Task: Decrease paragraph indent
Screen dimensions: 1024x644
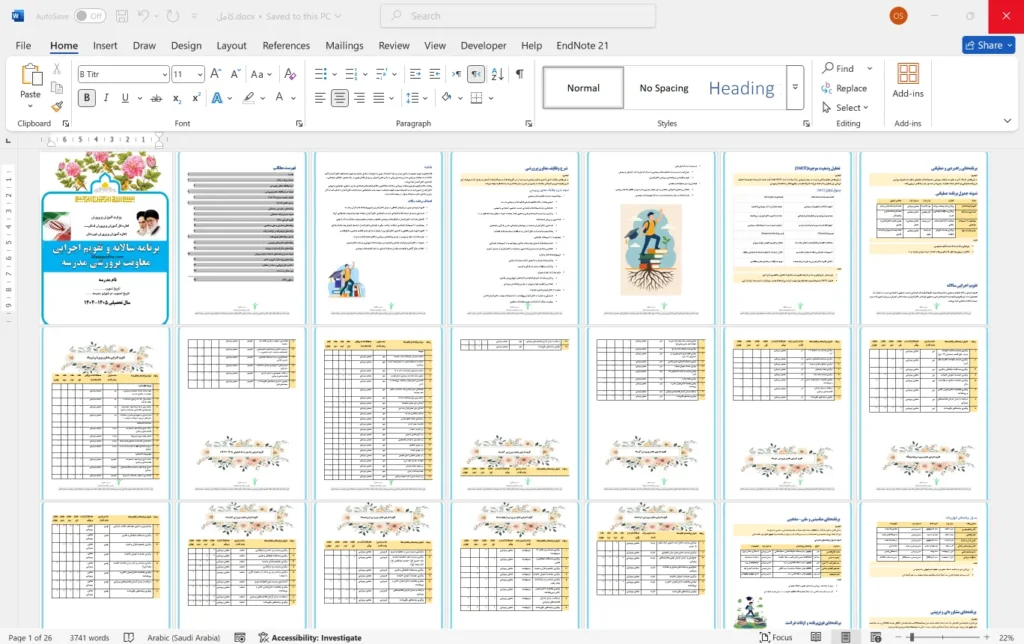Action: 415,74
